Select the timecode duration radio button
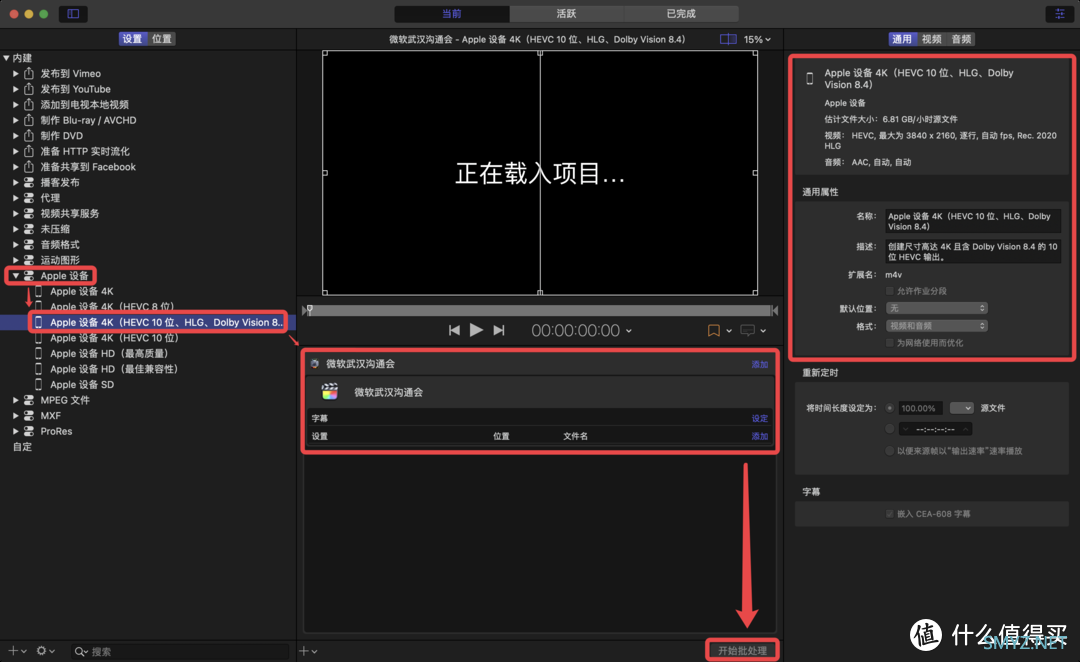Viewport: 1080px width, 662px height. pos(890,429)
